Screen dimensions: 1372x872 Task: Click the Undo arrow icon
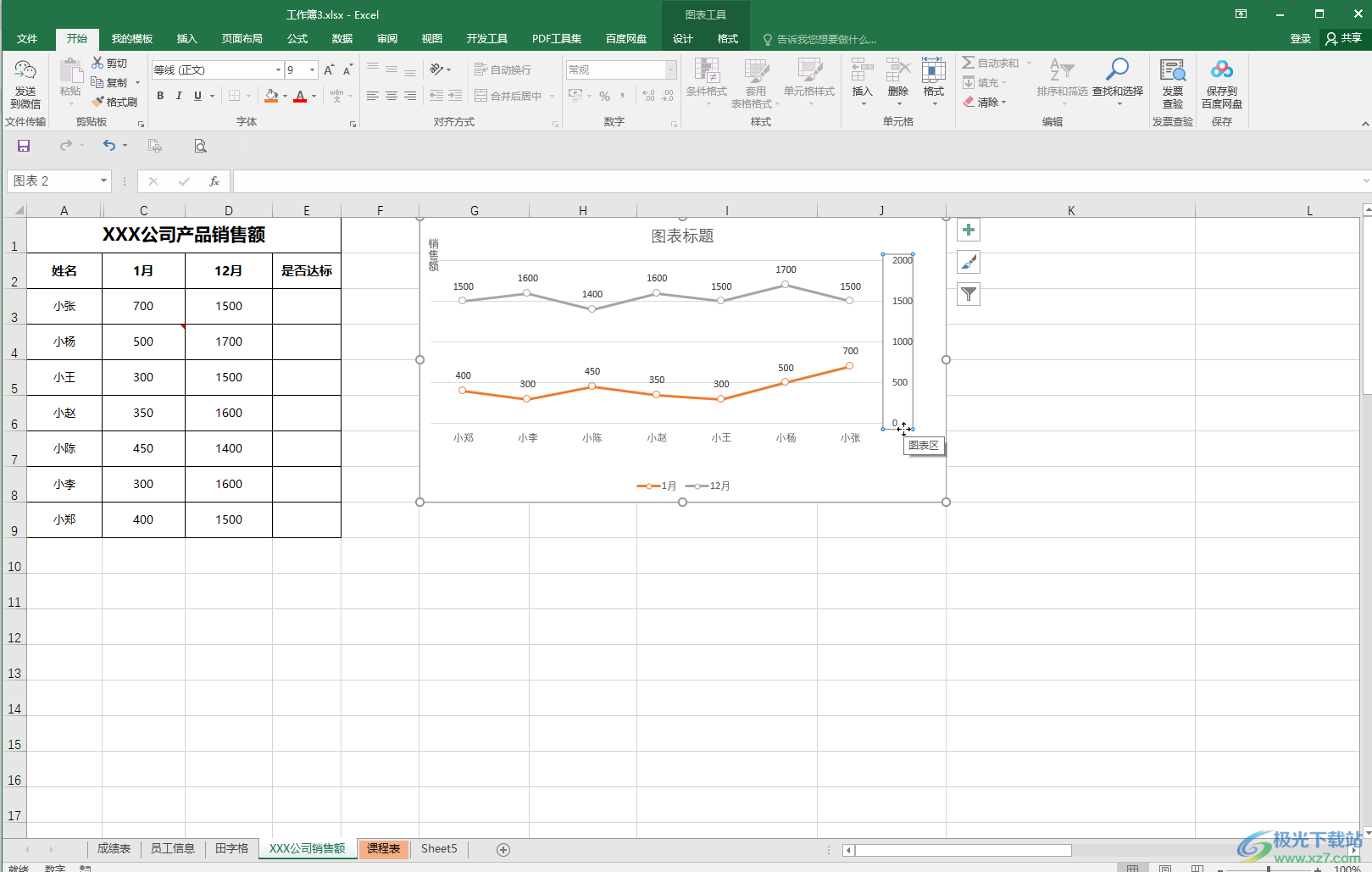(x=109, y=146)
